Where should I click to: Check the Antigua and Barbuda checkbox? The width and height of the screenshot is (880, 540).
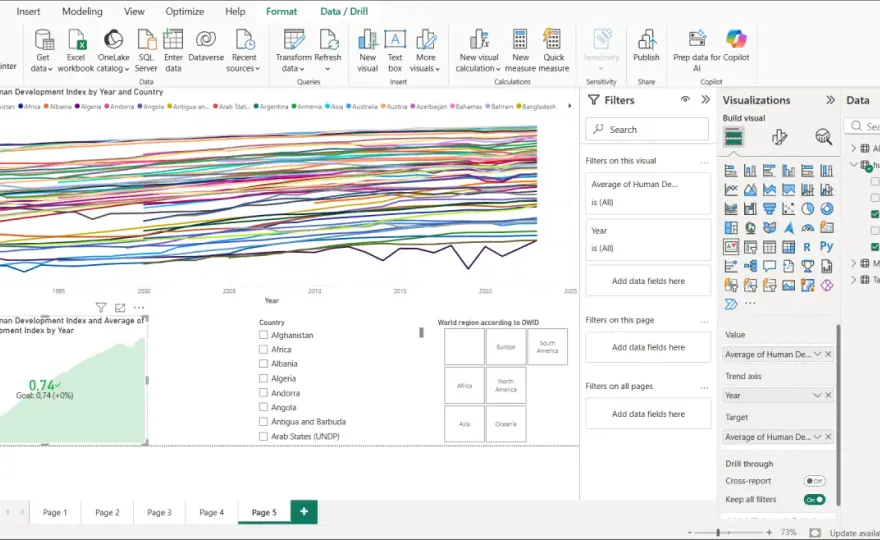click(x=263, y=422)
